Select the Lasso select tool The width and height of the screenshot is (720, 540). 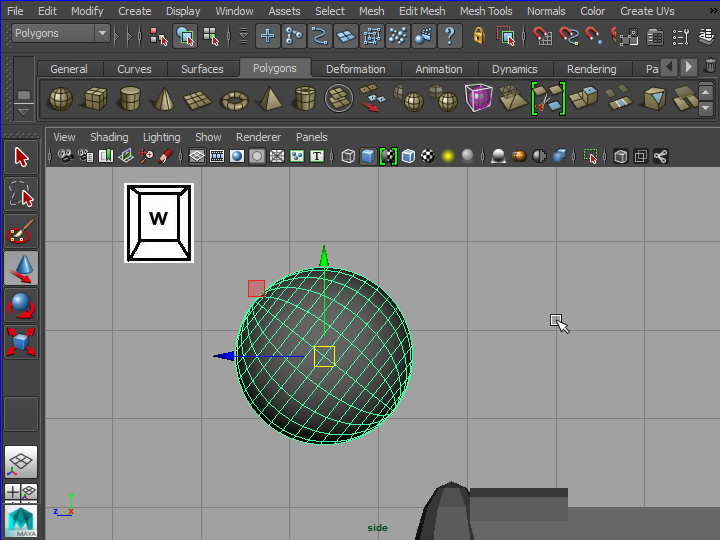21,194
